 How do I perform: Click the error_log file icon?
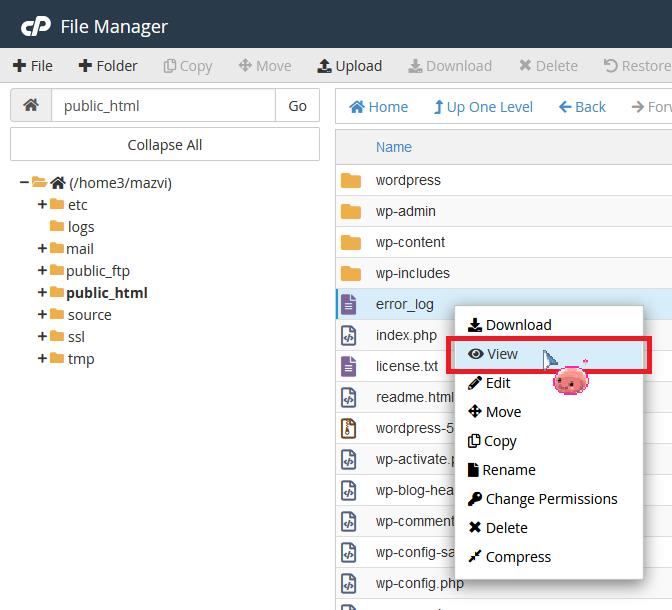point(348,304)
